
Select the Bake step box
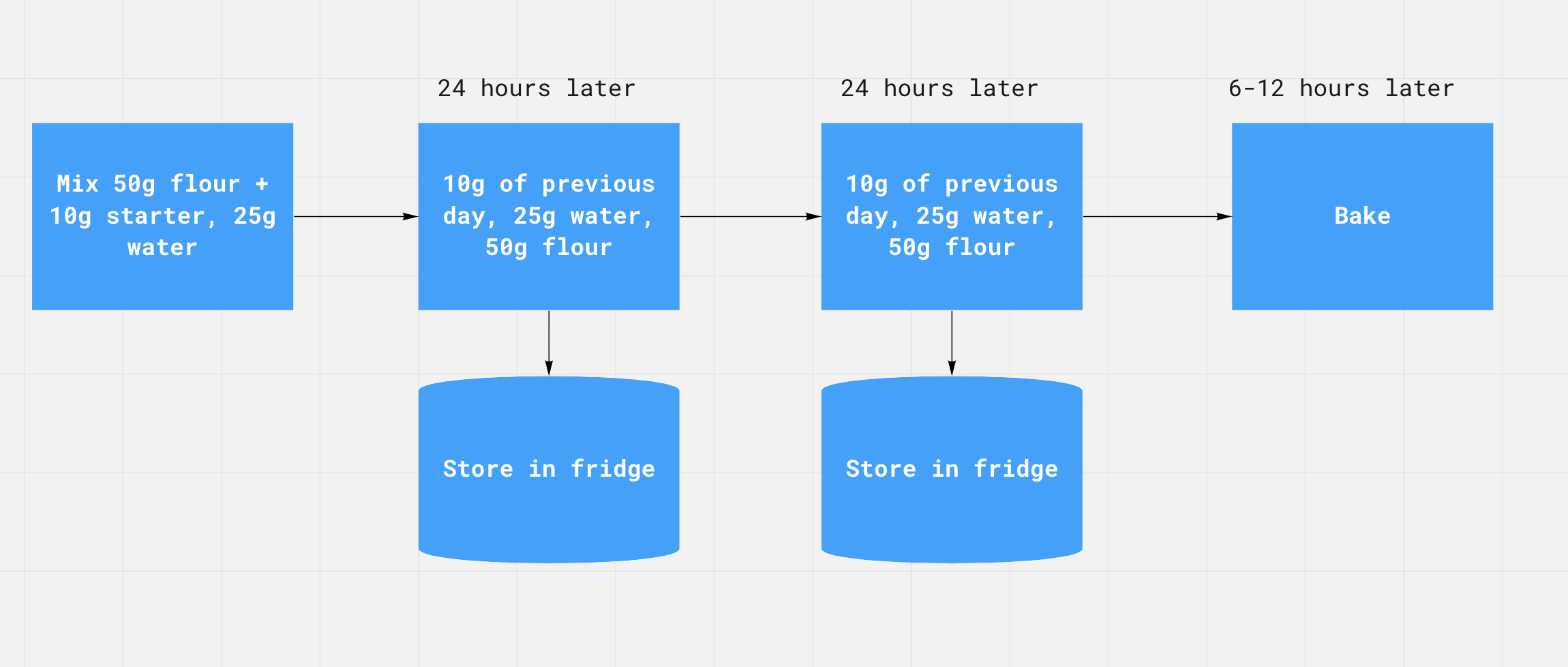coord(1362,216)
